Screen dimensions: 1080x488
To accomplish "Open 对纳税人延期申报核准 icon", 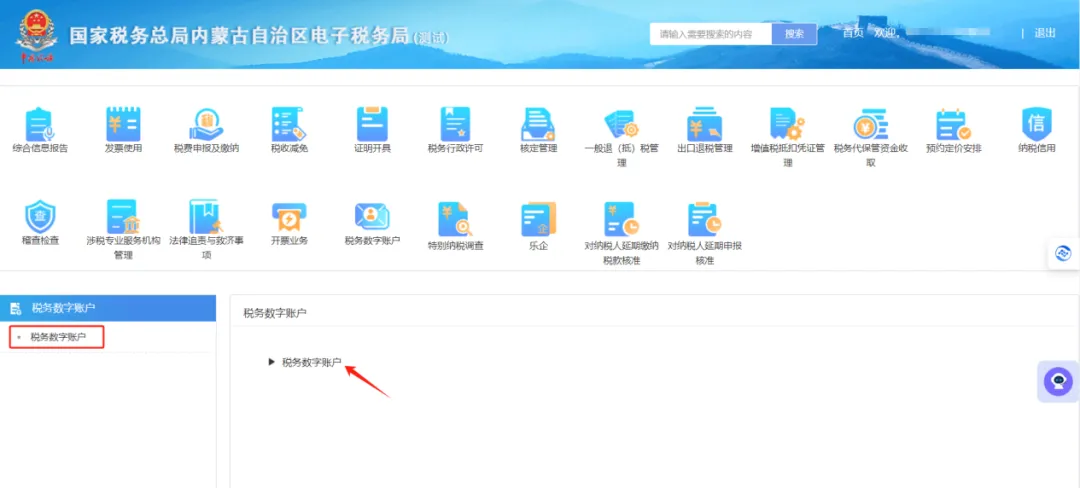I will coord(705,220).
